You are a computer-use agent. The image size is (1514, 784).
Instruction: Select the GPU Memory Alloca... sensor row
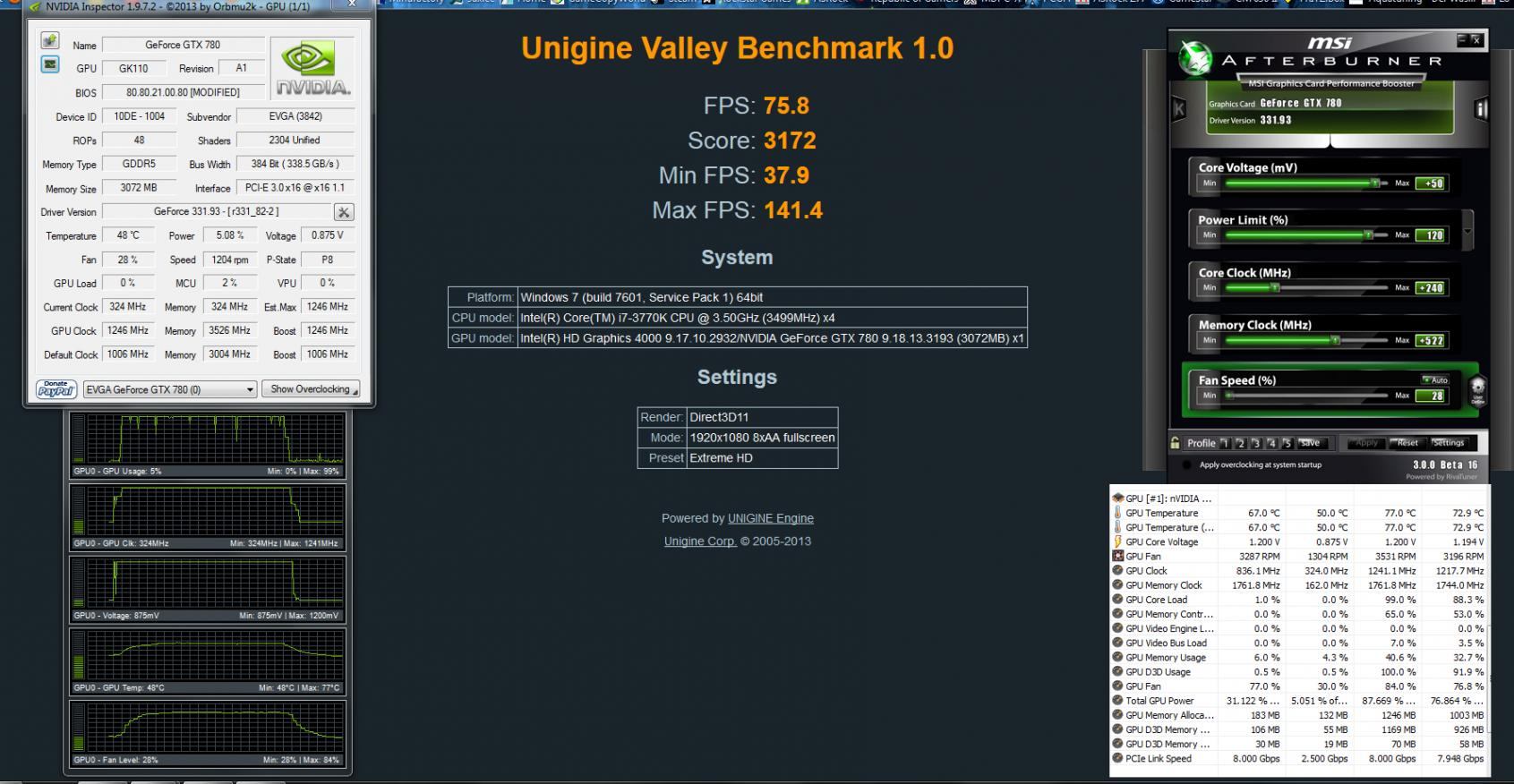click(1298, 715)
